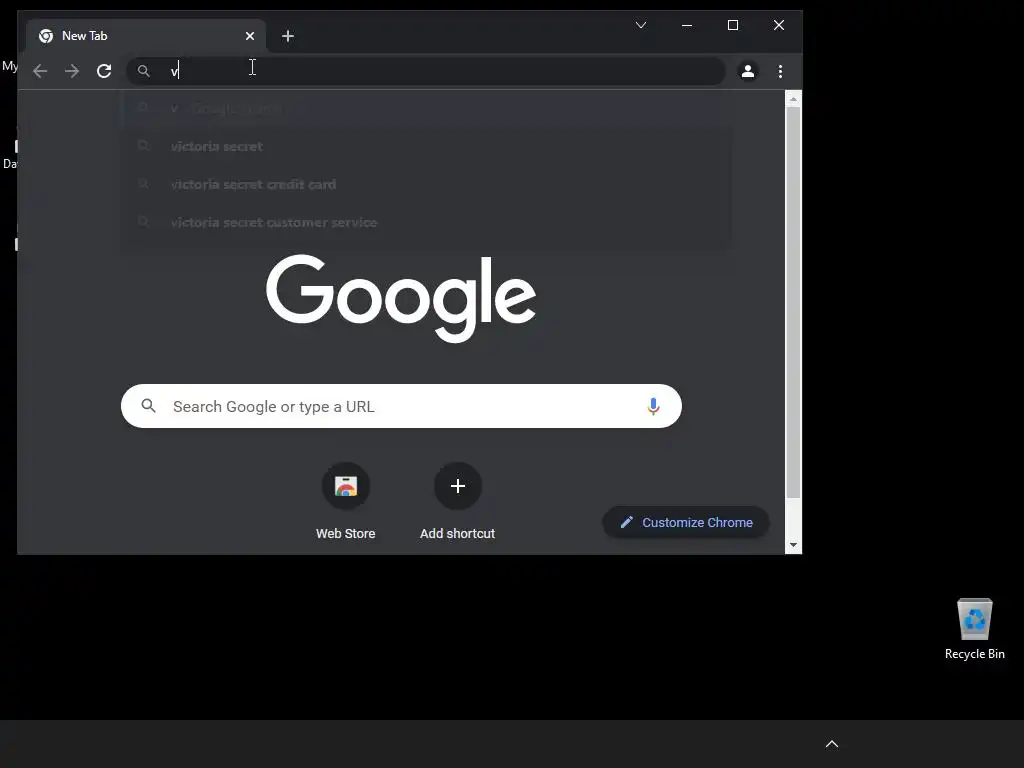Click the address bar search magnifier icon
1024x768 pixels.
[144, 71]
